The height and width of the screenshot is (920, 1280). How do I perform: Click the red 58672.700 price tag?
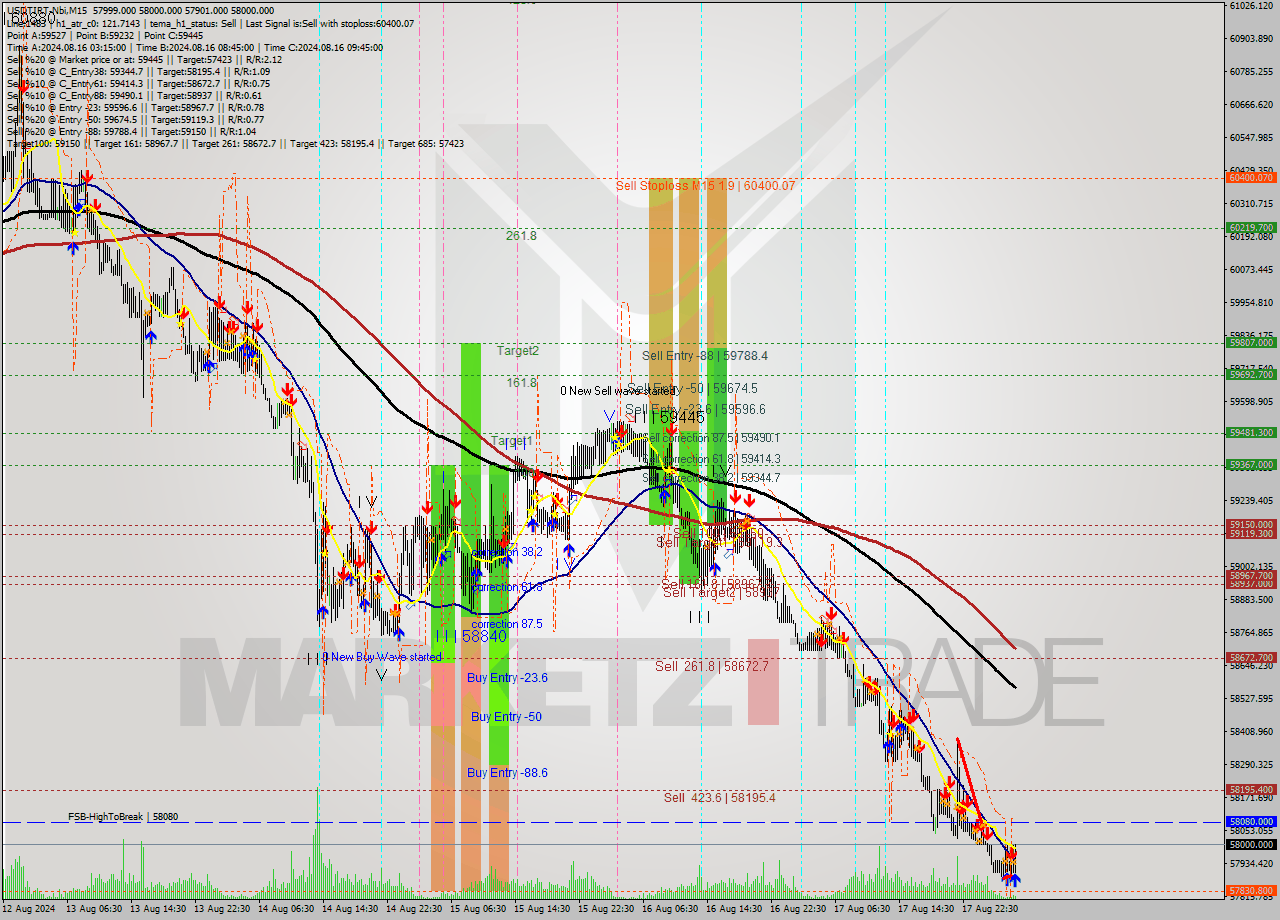[1250, 657]
